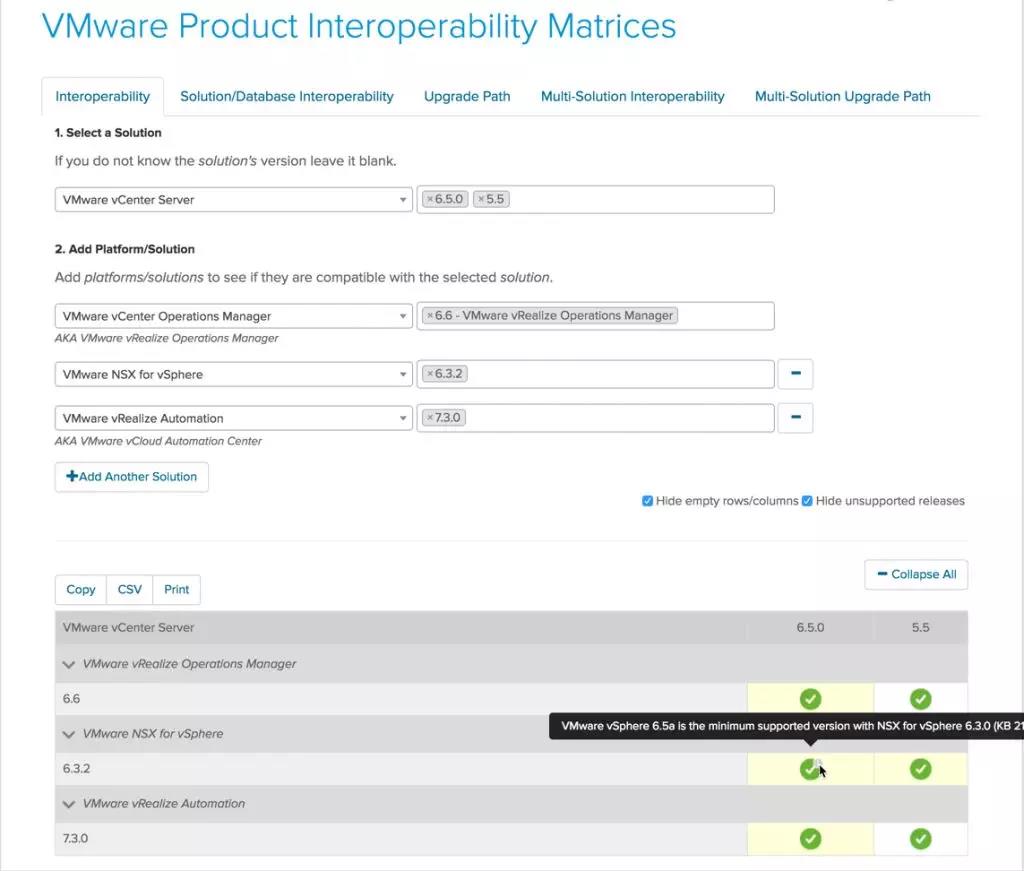Remove the 7.3.0 vRealize Automation tag
Image resolution: width=1024 pixels, height=871 pixels.
click(430, 417)
